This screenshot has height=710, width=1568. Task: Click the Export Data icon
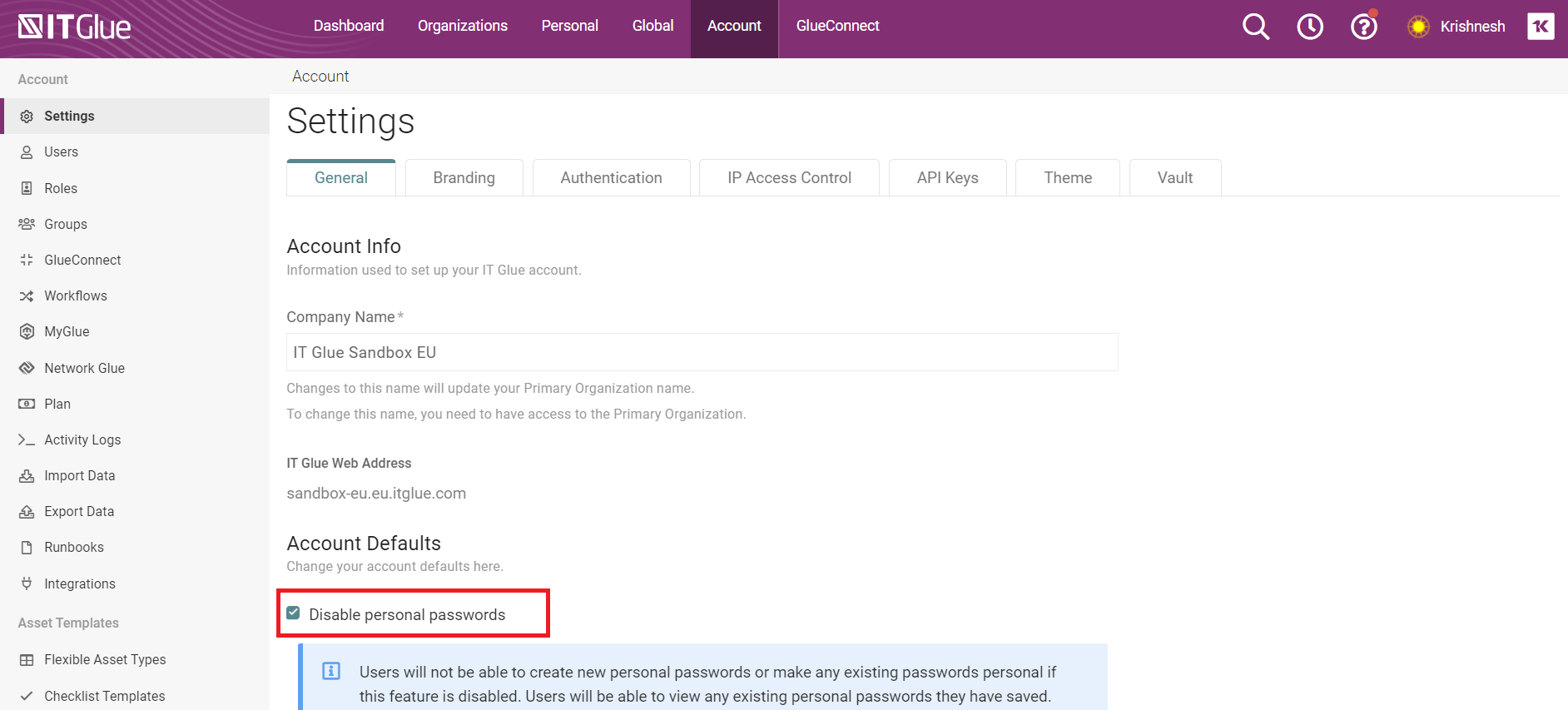[x=27, y=512]
